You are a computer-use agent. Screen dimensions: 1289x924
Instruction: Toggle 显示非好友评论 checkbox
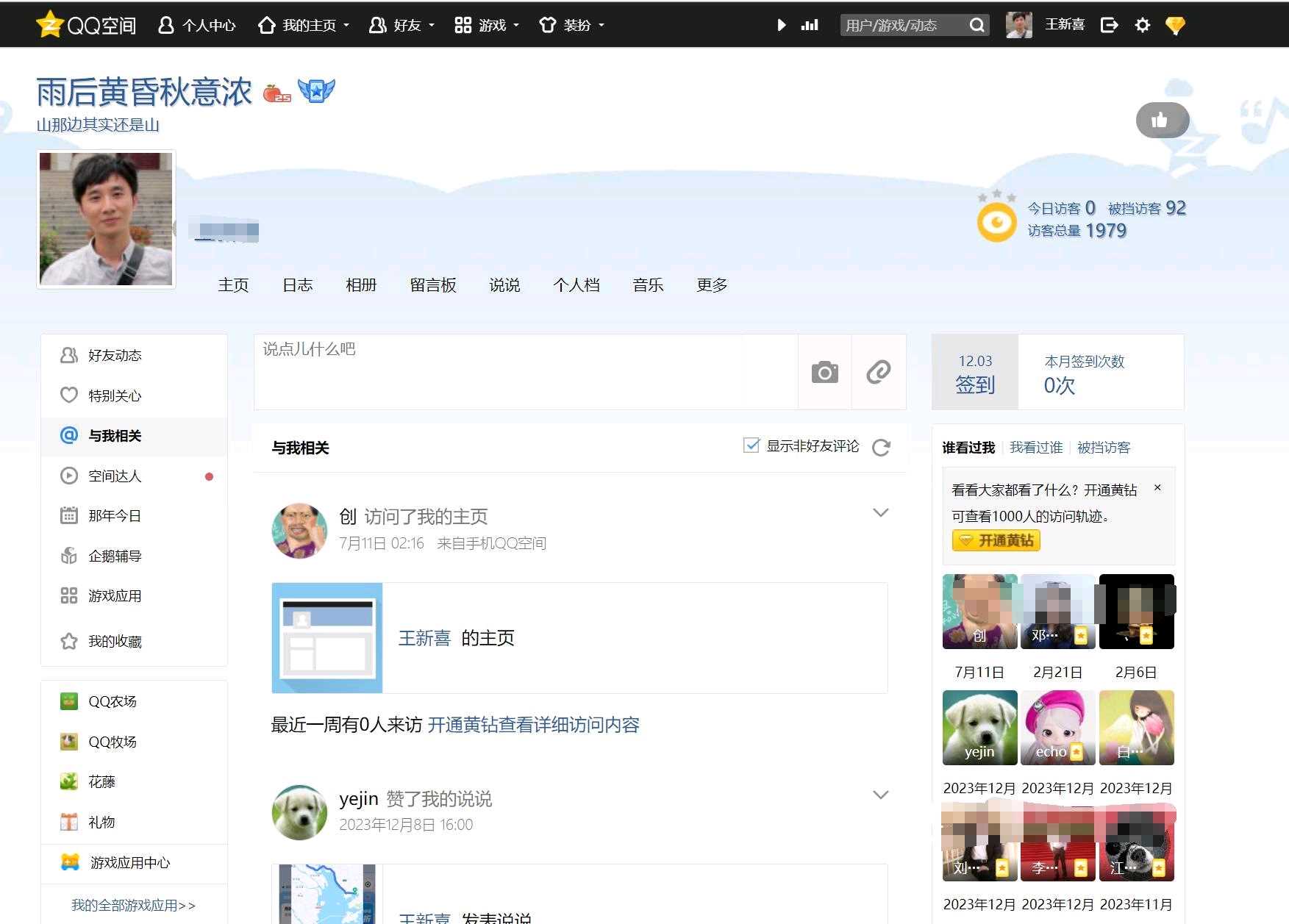(751, 445)
